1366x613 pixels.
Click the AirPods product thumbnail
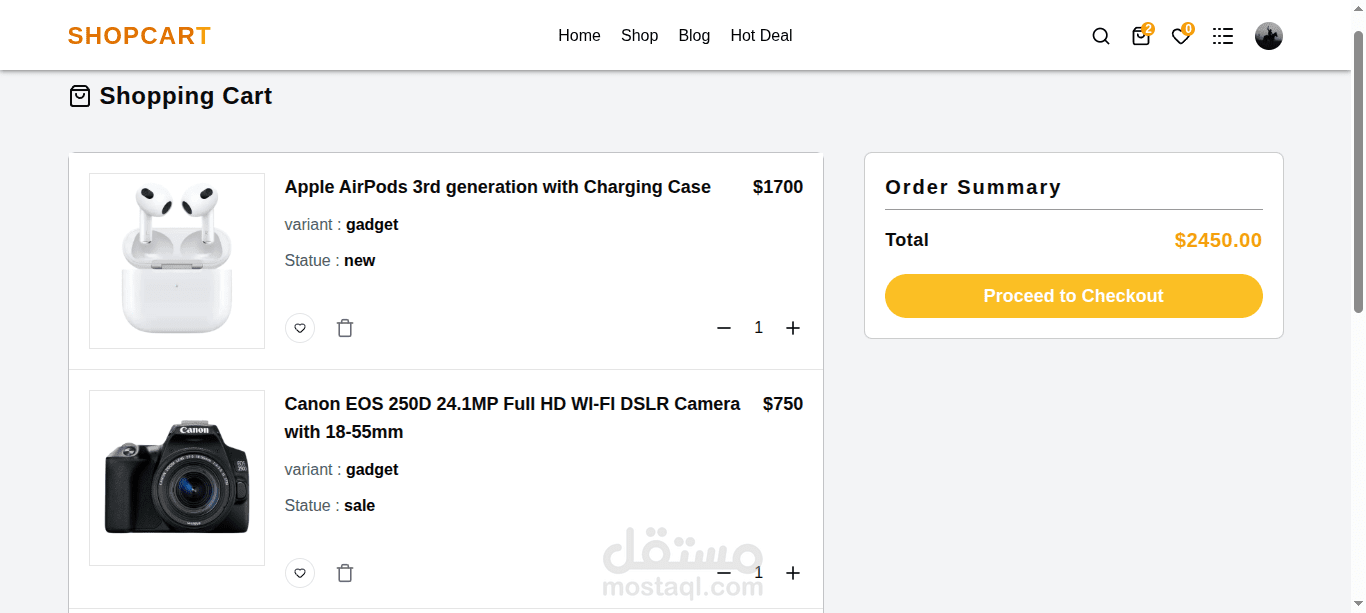pos(177,261)
